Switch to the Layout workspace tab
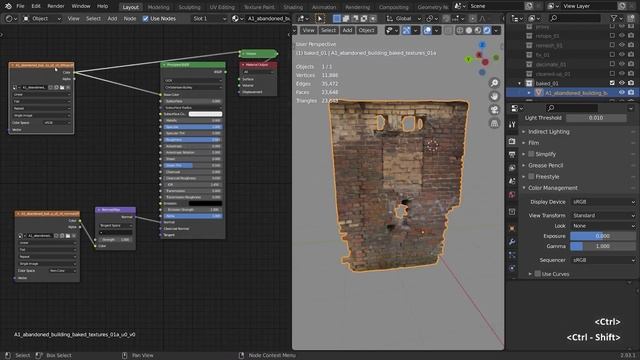This screenshot has width=640, height=360. (x=131, y=7)
